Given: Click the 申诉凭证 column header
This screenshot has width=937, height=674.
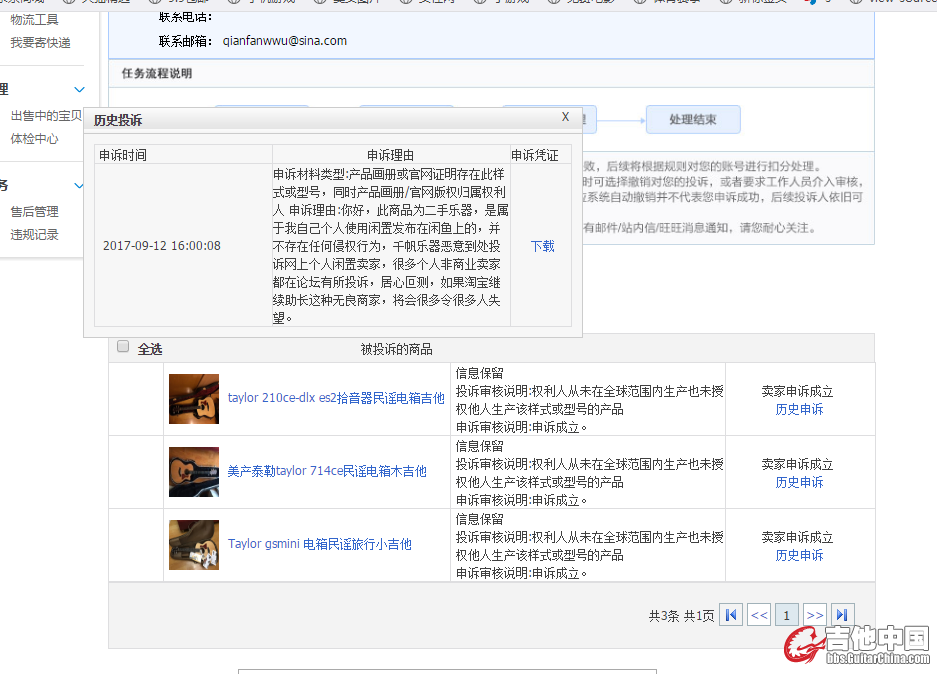Looking at the screenshot, I should click(535, 155).
